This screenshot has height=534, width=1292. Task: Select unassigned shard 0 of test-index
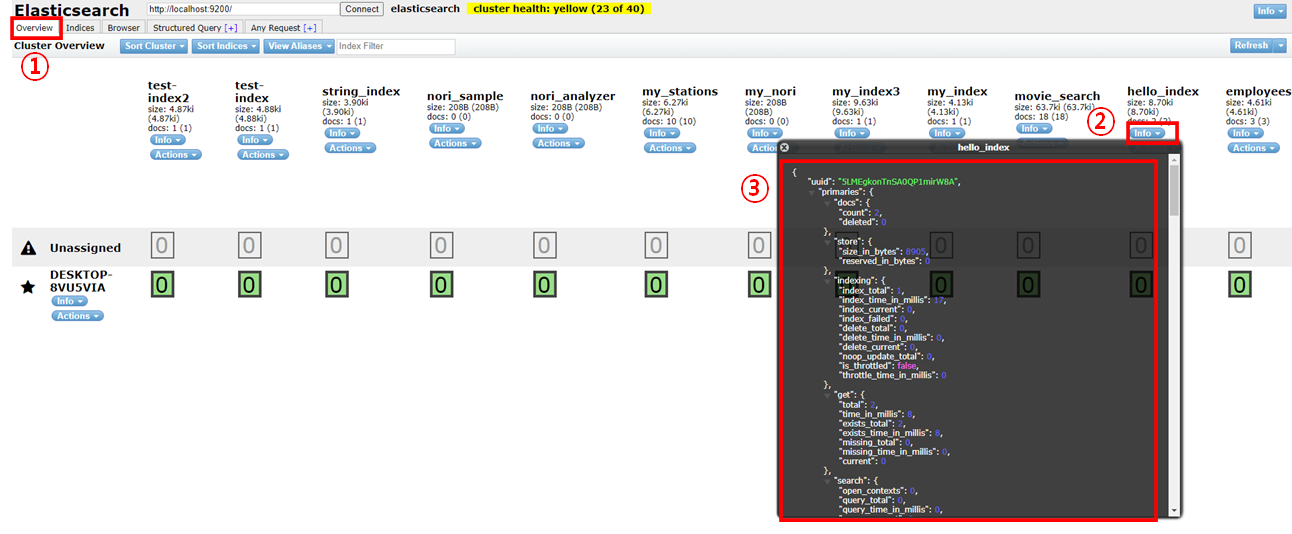click(x=251, y=245)
